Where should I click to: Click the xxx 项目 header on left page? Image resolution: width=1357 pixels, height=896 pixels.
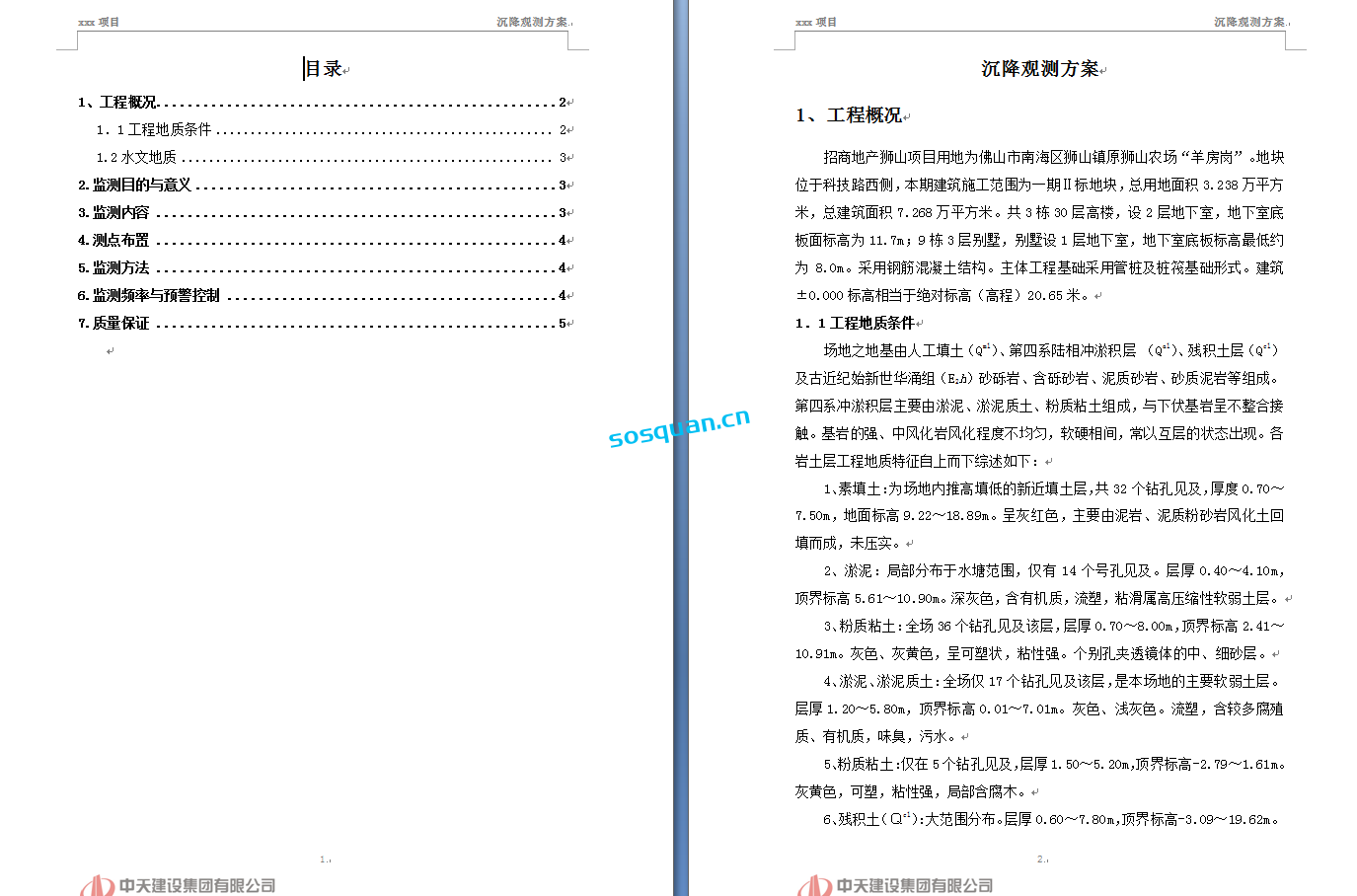[x=99, y=22]
